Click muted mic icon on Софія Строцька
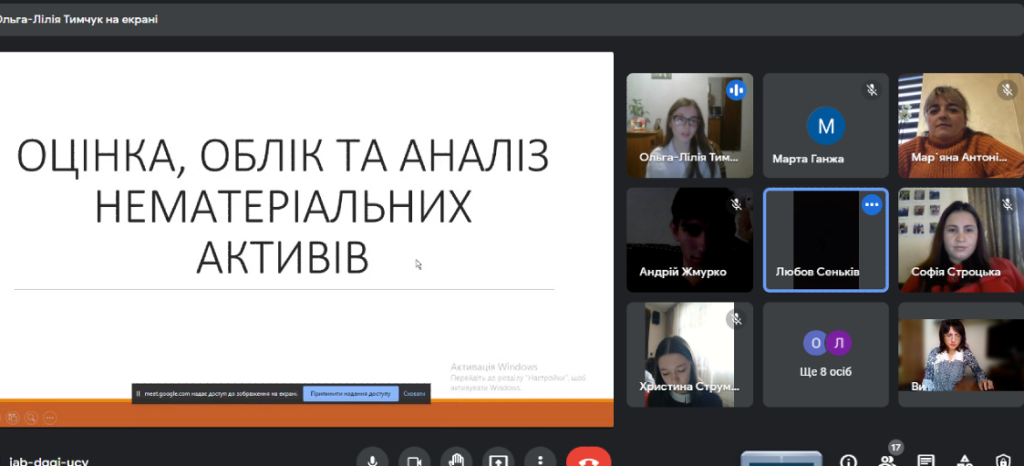1024x466 pixels. (x=1008, y=205)
